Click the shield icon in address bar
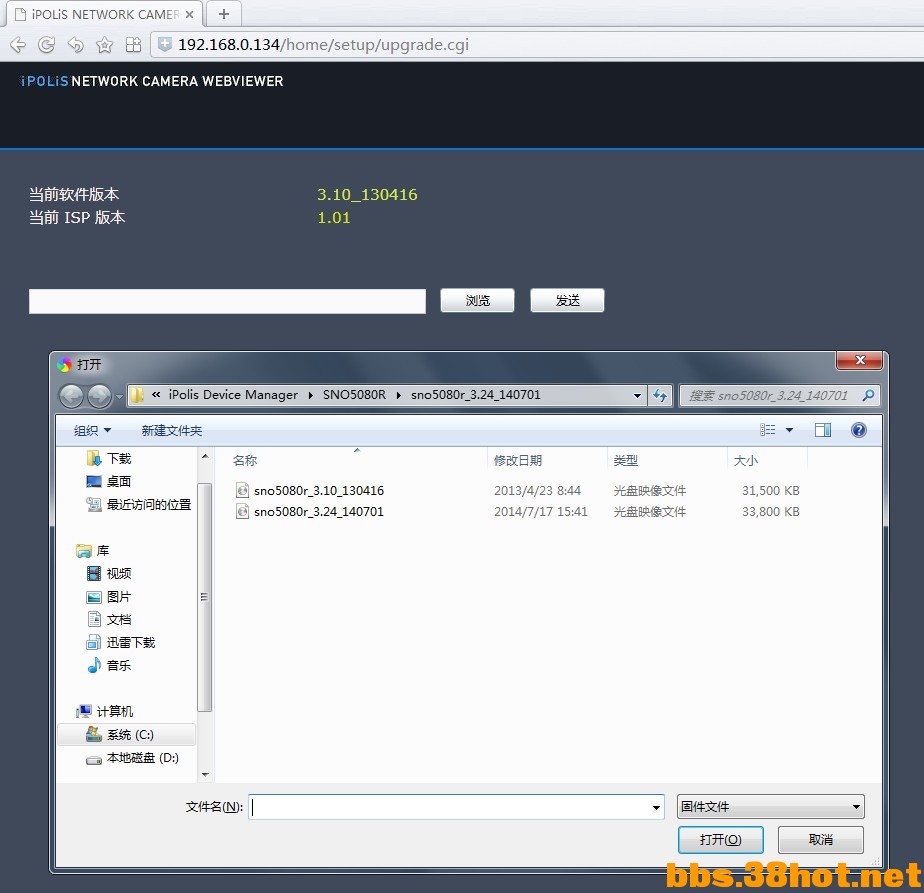This screenshot has height=893, width=924. [164, 44]
